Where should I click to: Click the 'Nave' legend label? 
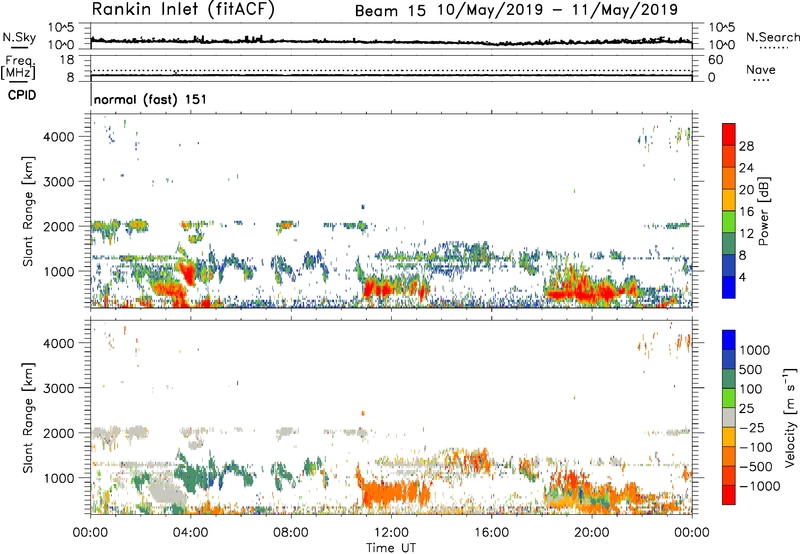pyautogui.click(x=760, y=70)
